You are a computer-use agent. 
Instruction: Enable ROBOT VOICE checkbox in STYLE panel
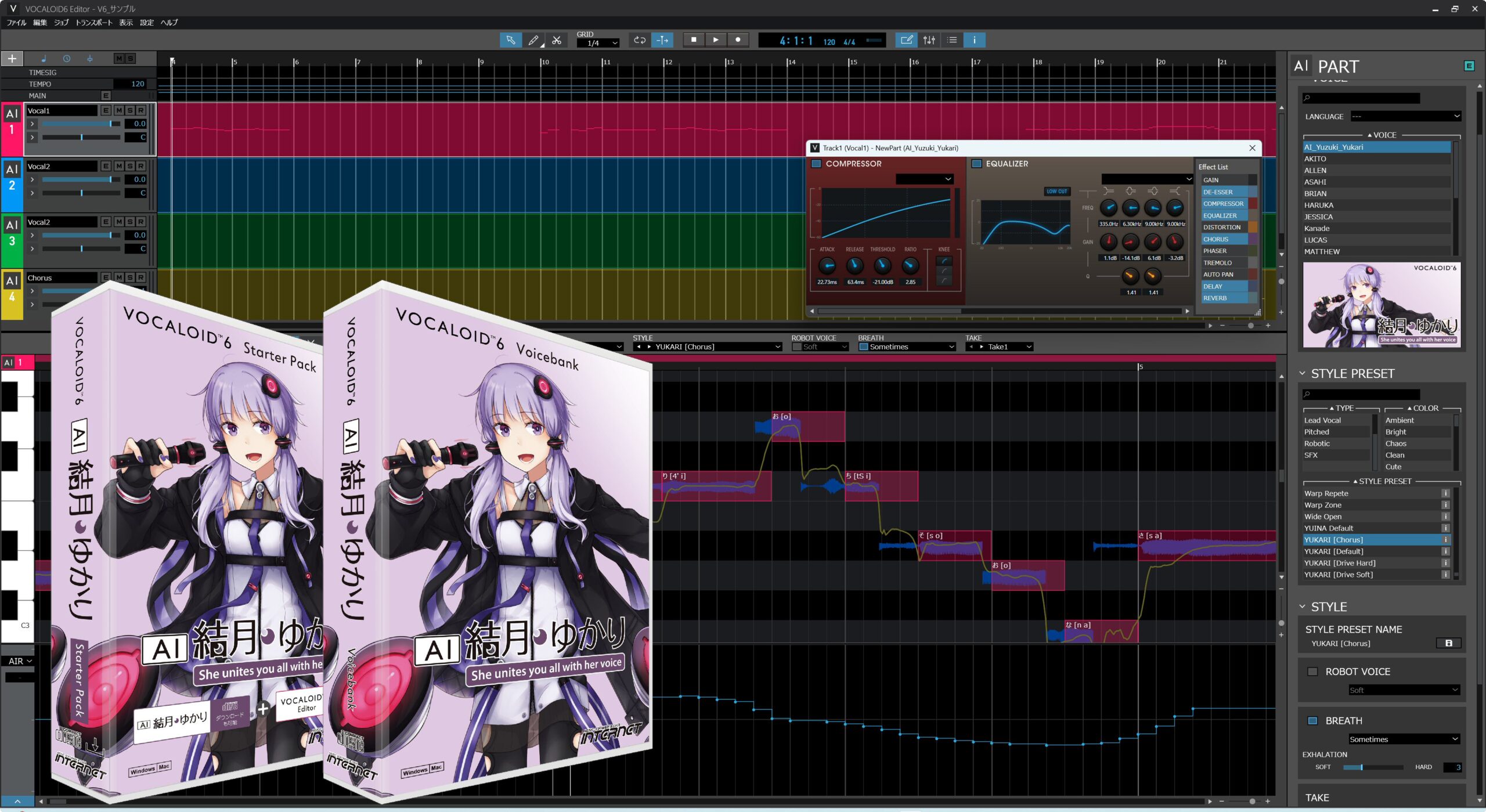tap(1312, 672)
